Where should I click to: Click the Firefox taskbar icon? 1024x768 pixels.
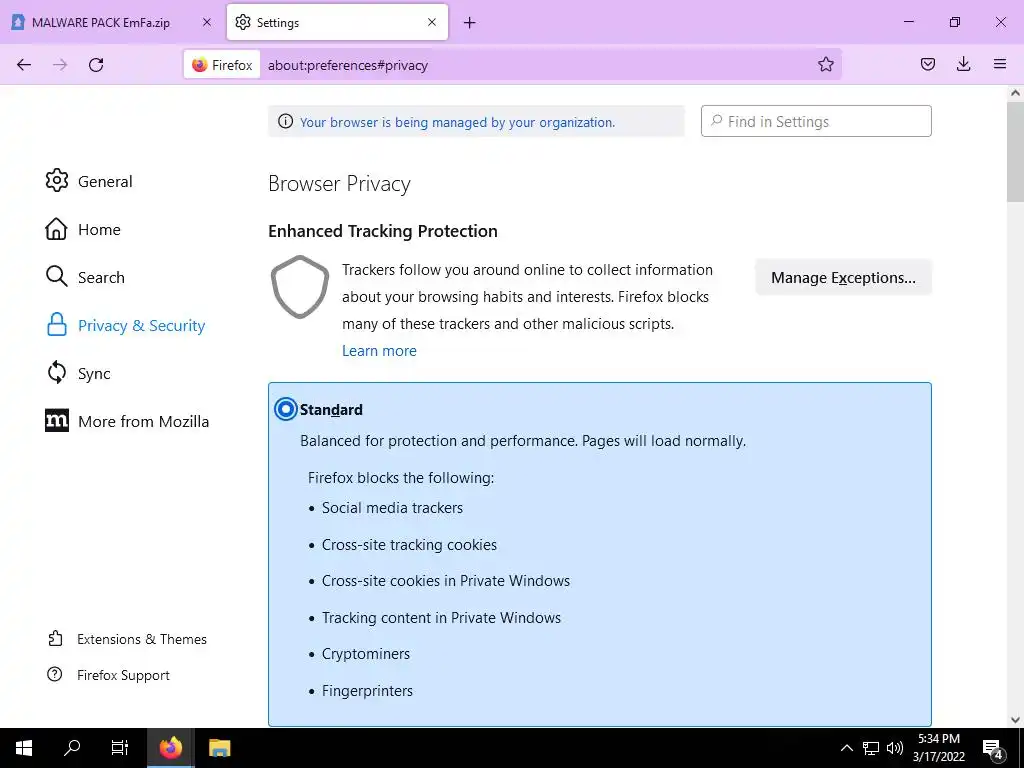click(x=170, y=748)
